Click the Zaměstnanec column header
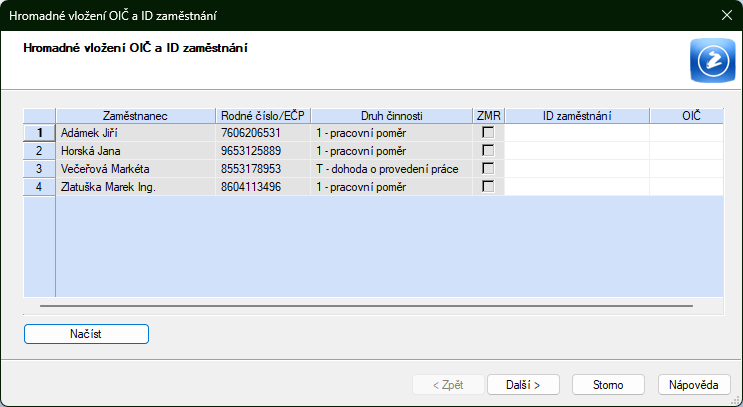Viewport: 743px width, 407px height. (135, 116)
